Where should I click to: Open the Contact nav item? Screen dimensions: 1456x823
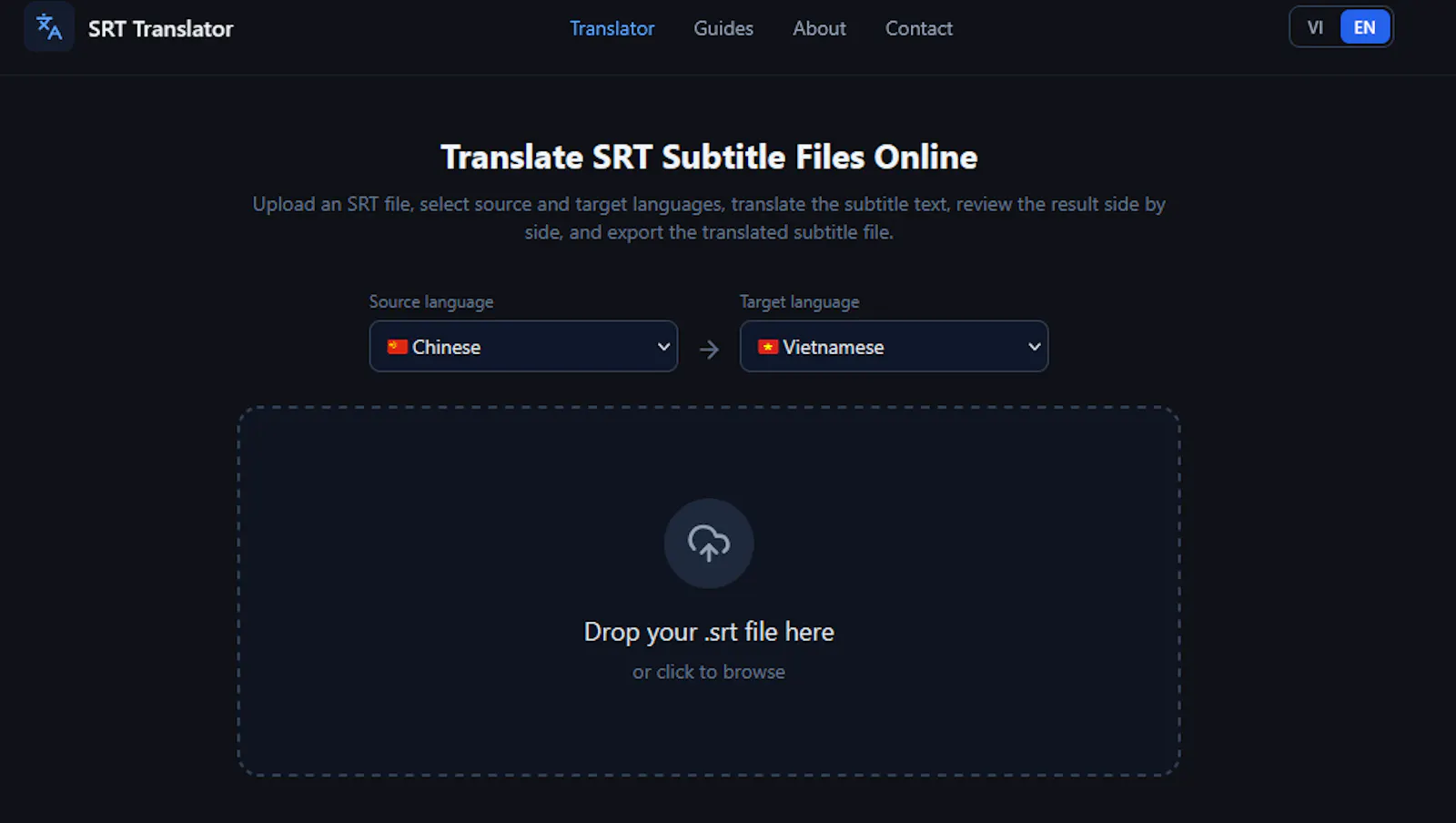pos(919,28)
